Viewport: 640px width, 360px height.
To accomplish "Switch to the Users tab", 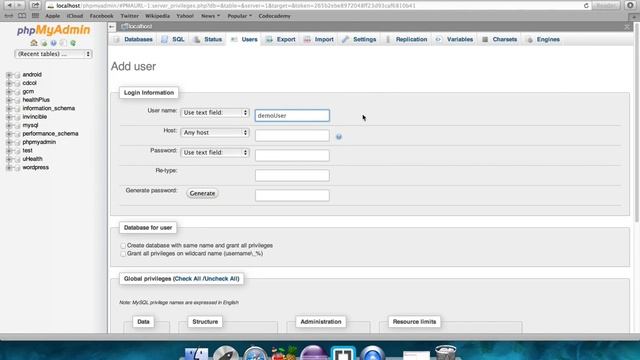I will tap(244, 40).
